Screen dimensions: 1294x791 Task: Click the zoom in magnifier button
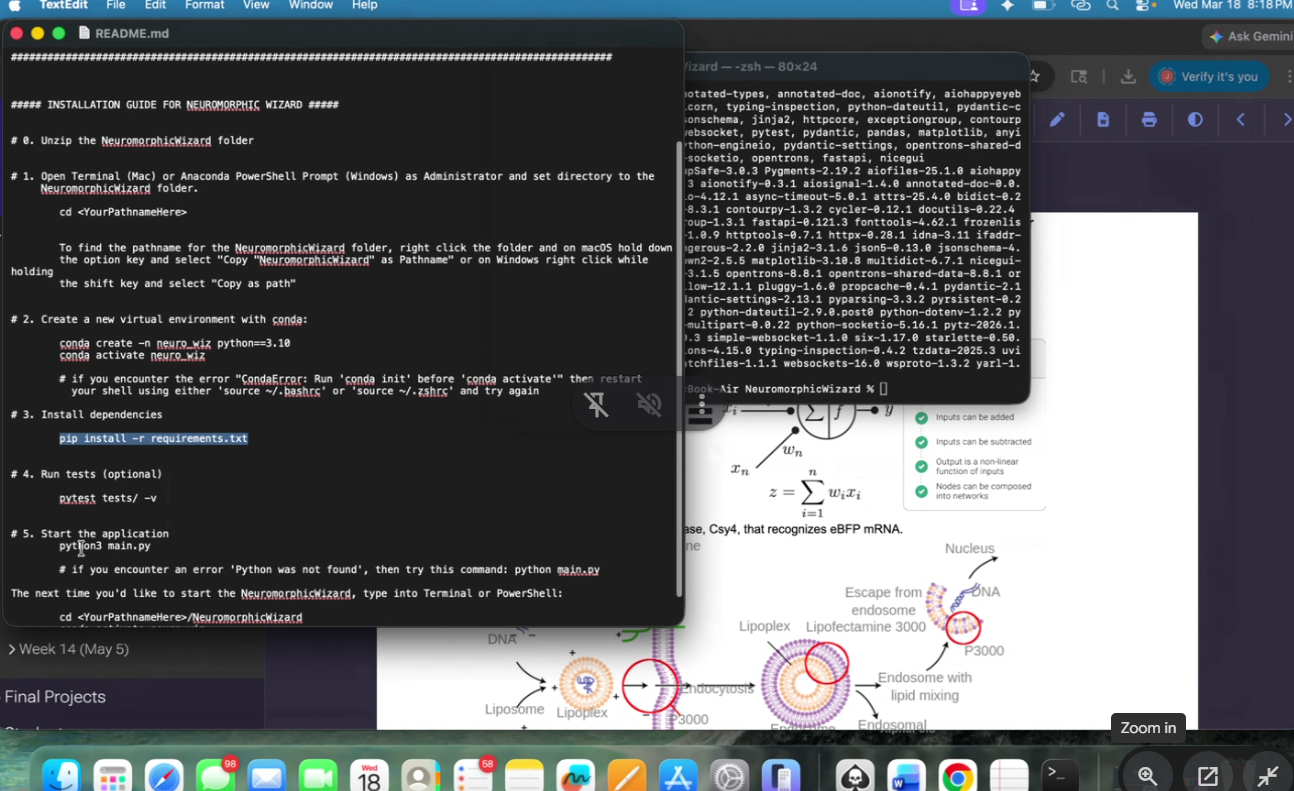(x=1147, y=776)
